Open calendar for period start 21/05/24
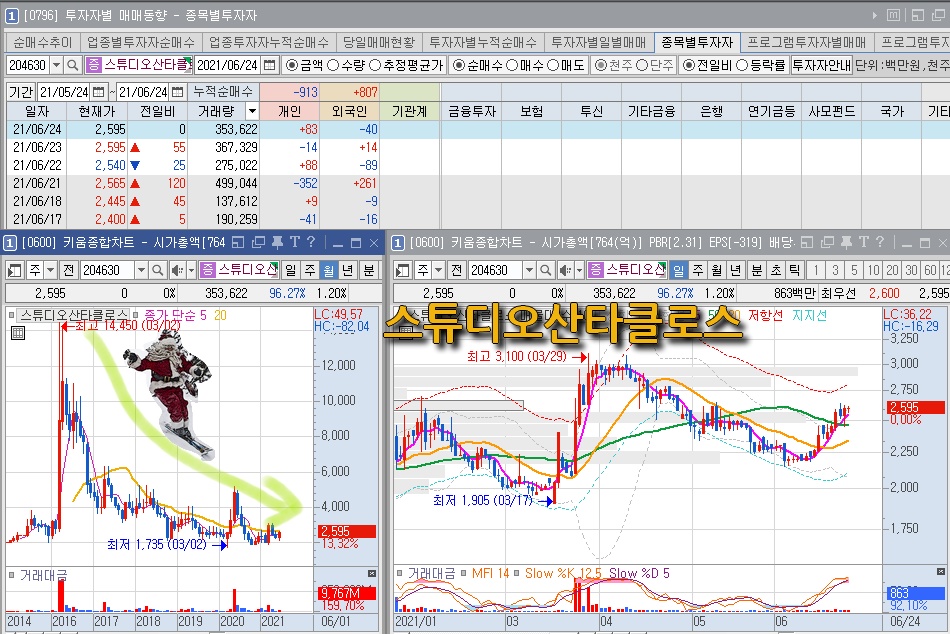 (98, 92)
